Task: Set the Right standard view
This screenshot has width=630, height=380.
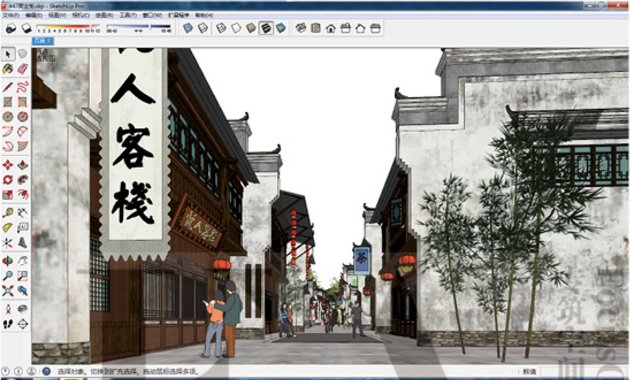Action: (346, 28)
